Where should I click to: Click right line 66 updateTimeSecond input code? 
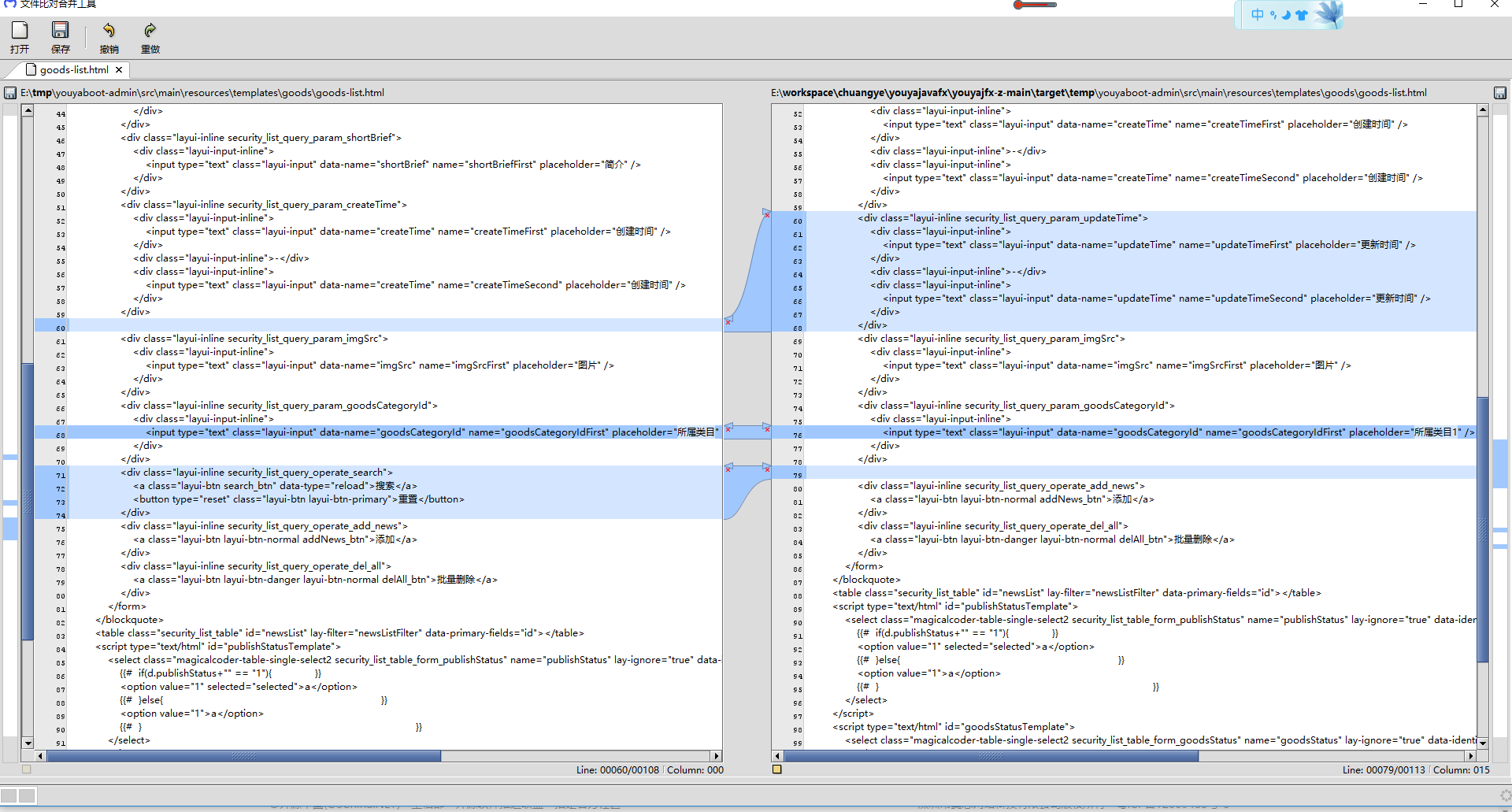click(x=1157, y=298)
